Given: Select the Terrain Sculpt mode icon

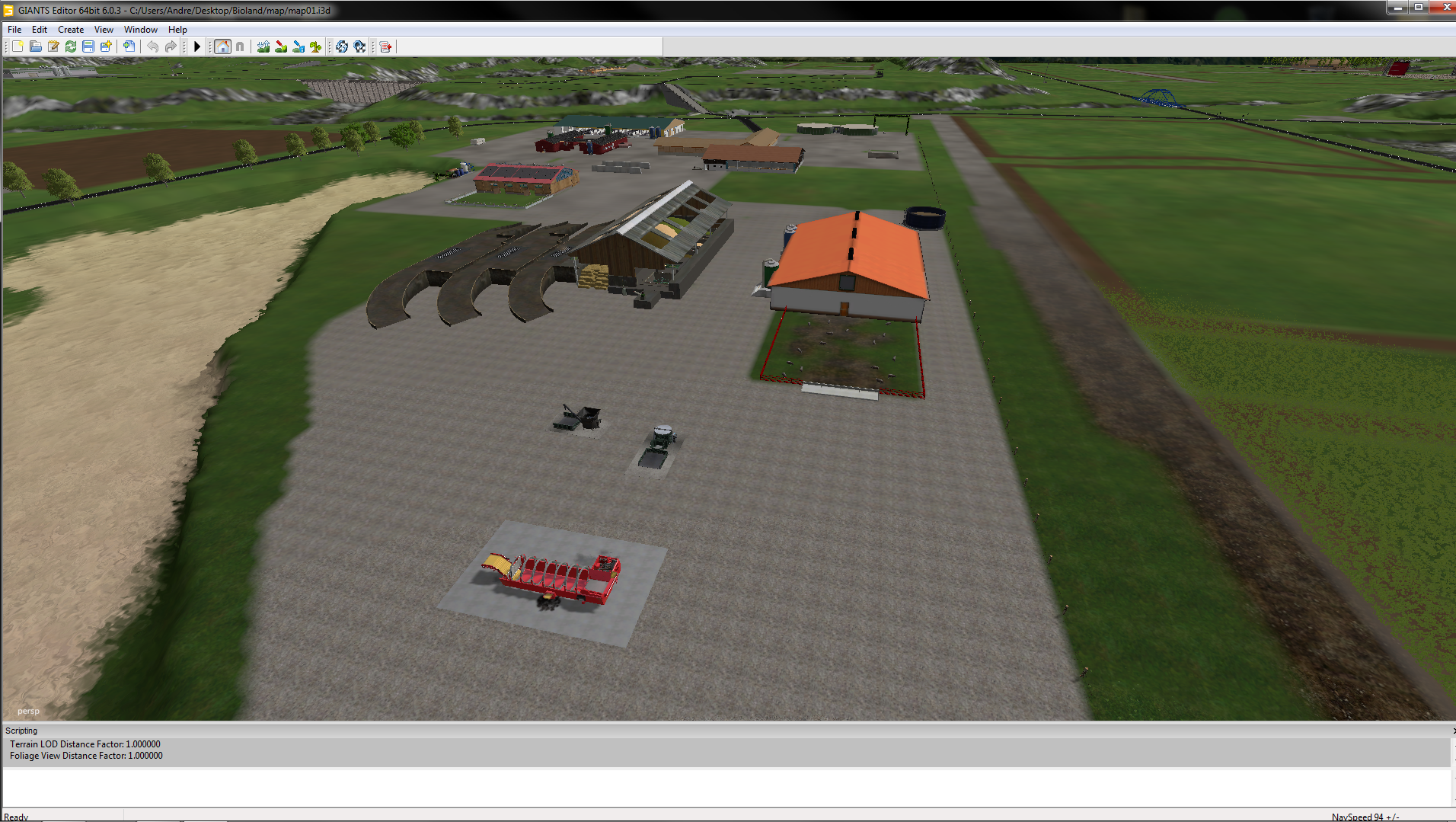Looking at the screenshot, I should point(263,46).
